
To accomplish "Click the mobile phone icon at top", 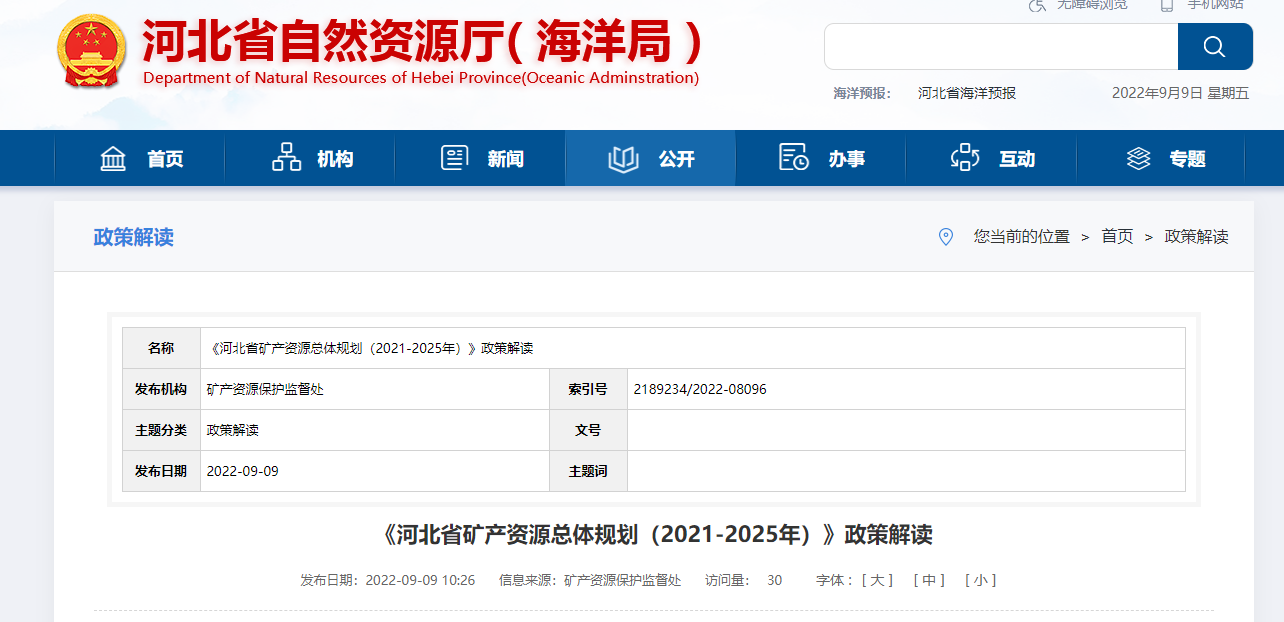I will coord(1166,5).
